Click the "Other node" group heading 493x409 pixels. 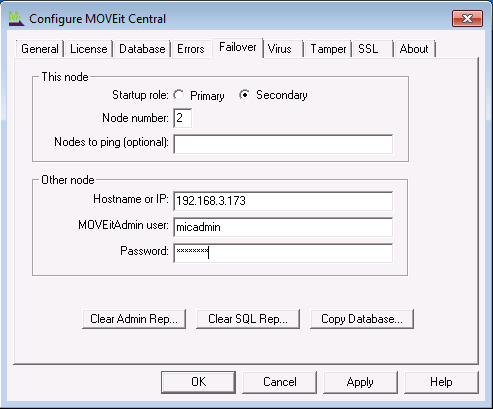tap(68, 180)
